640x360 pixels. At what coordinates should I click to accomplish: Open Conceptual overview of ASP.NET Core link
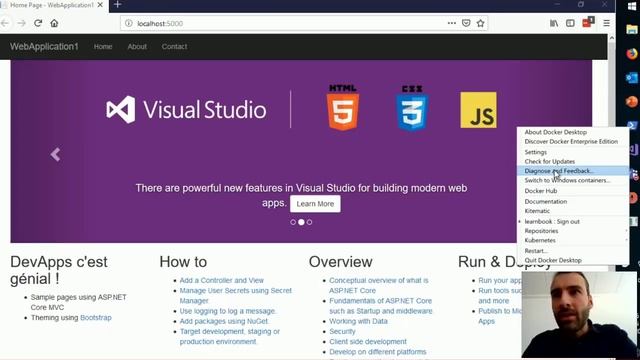pyautogui.click(x=379, y=285)
